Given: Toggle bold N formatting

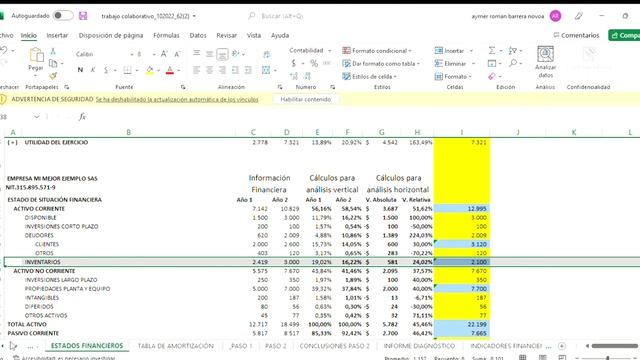Looking at the screenshot, I should 80,70.
